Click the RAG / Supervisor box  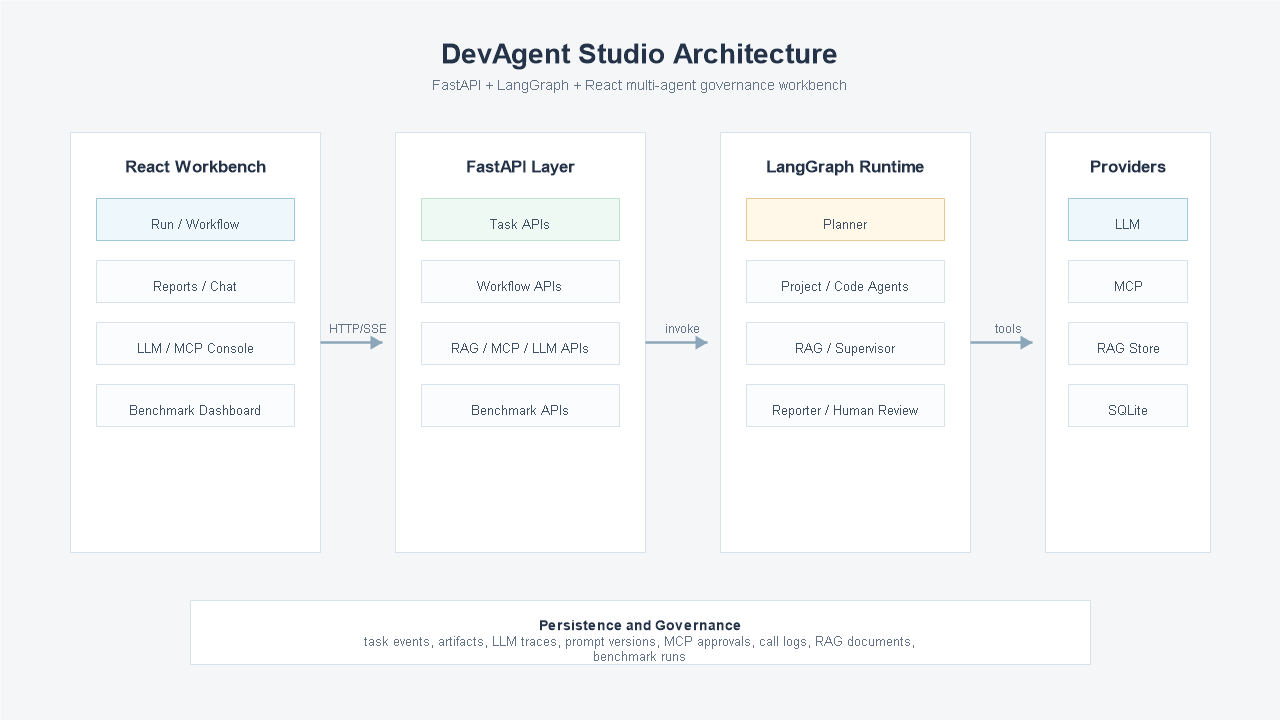[x=845, y=343]
